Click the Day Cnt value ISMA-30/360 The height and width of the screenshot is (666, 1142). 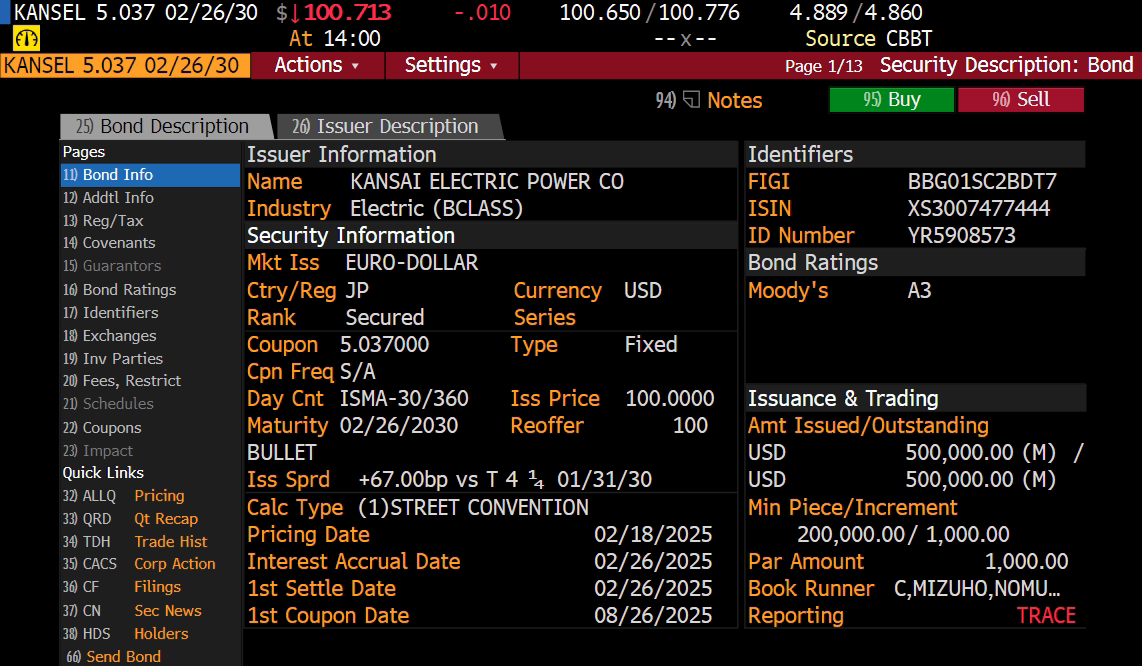pyautogui.click(x=404, y=399)
